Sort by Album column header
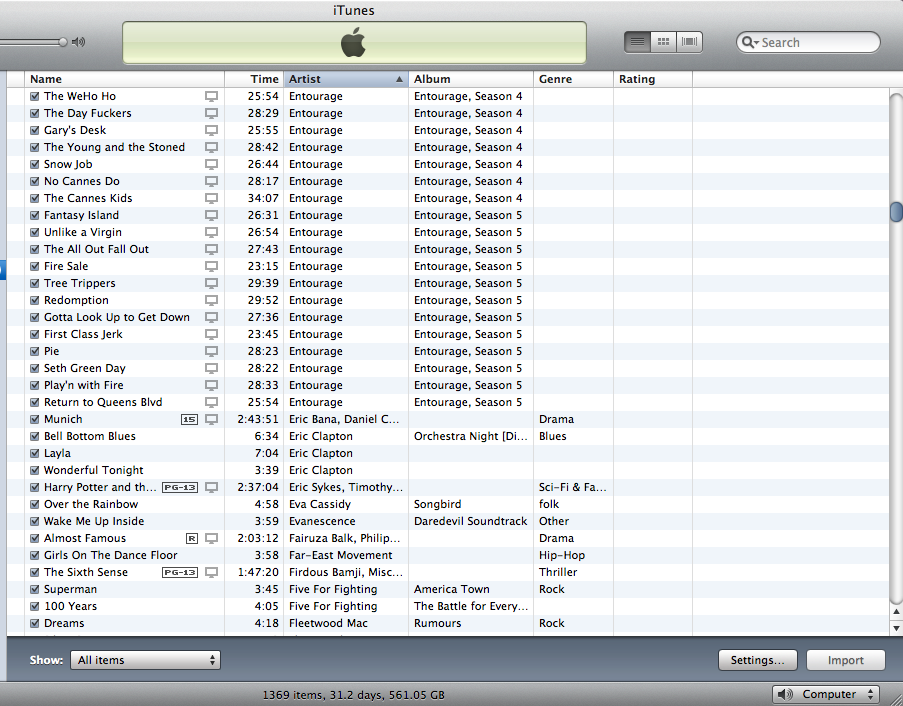Screen dimensions: 903x706 pyautogui.click(x=471, y=79)
